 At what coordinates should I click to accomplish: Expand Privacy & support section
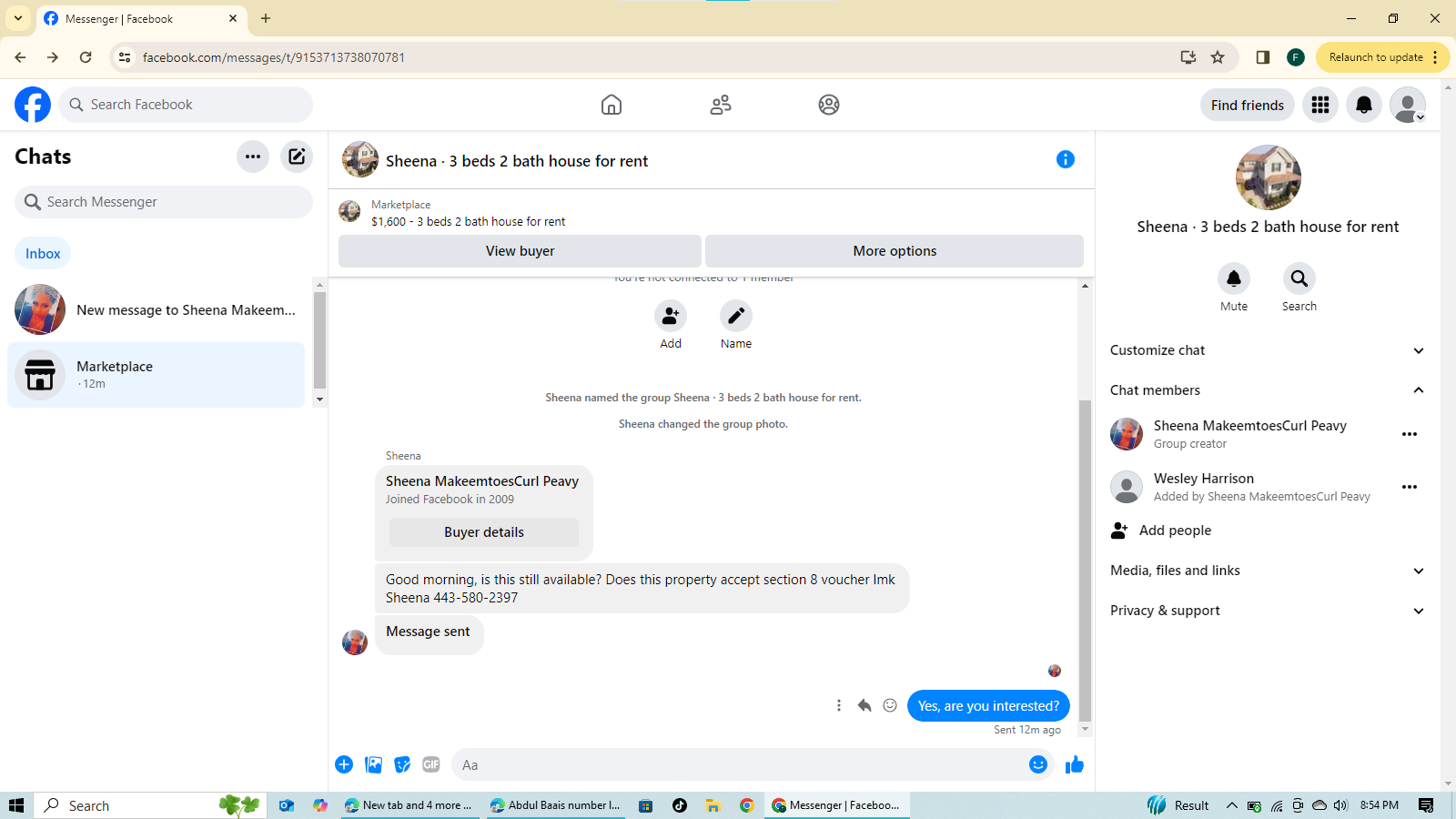pos(1267,611)
